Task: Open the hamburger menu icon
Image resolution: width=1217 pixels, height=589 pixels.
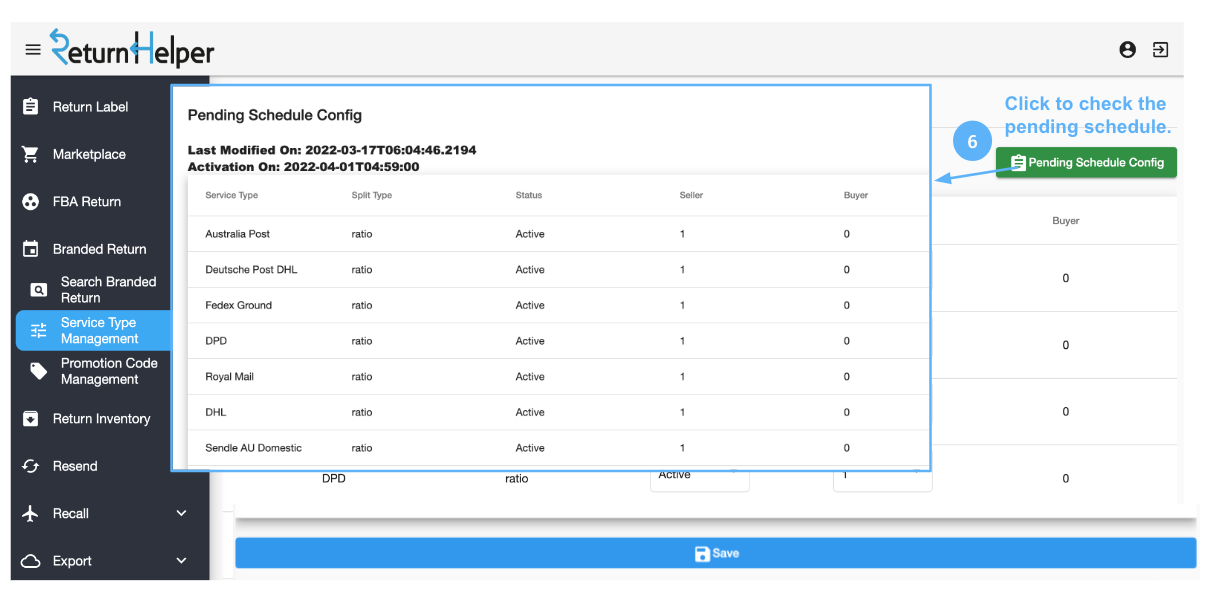Action: coord(33,49)
